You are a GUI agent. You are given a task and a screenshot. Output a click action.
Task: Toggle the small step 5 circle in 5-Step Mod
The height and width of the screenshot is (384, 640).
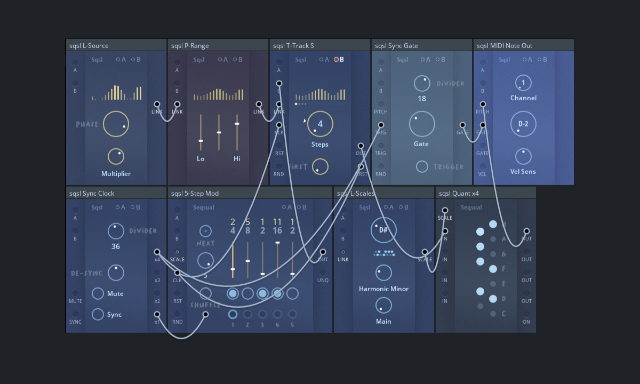click(x=292, y=314)
